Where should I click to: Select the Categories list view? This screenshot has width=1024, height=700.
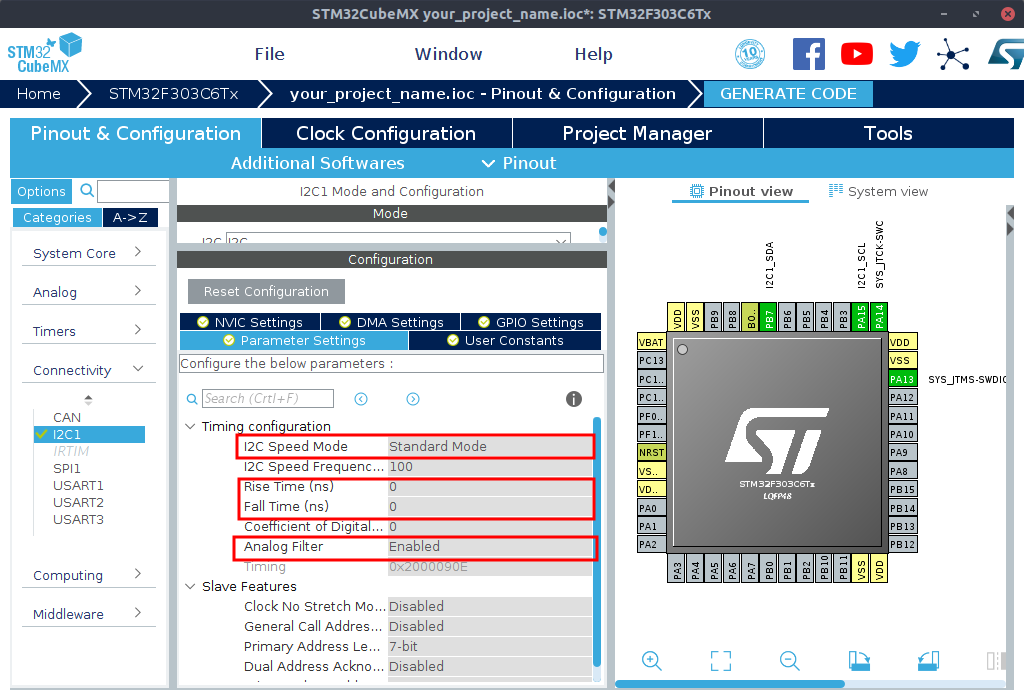click(57, 218)
